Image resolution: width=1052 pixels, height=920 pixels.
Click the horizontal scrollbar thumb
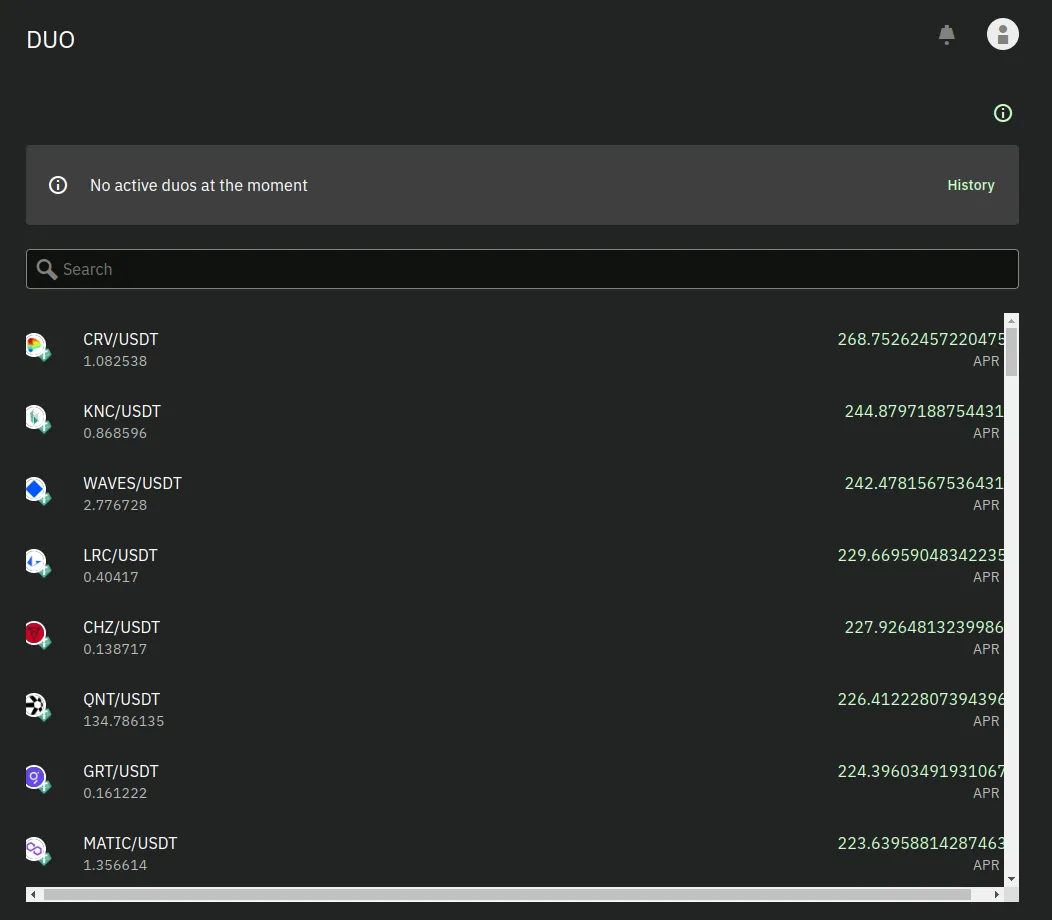[x=507, y=895]
